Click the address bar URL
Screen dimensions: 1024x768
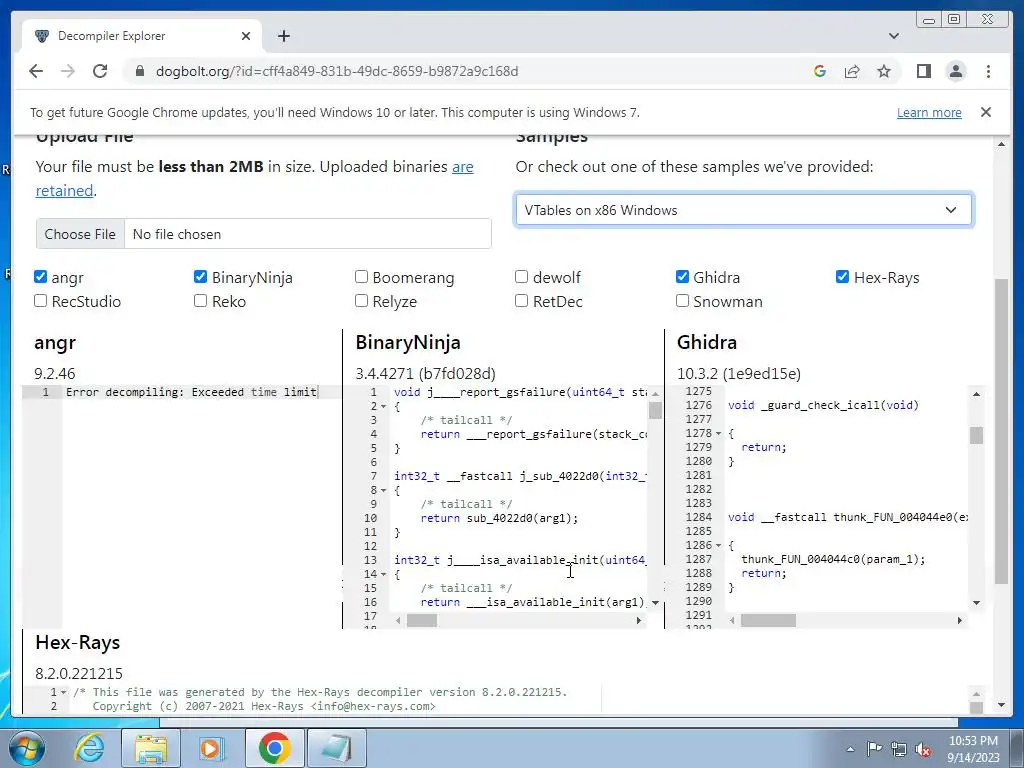337,71
